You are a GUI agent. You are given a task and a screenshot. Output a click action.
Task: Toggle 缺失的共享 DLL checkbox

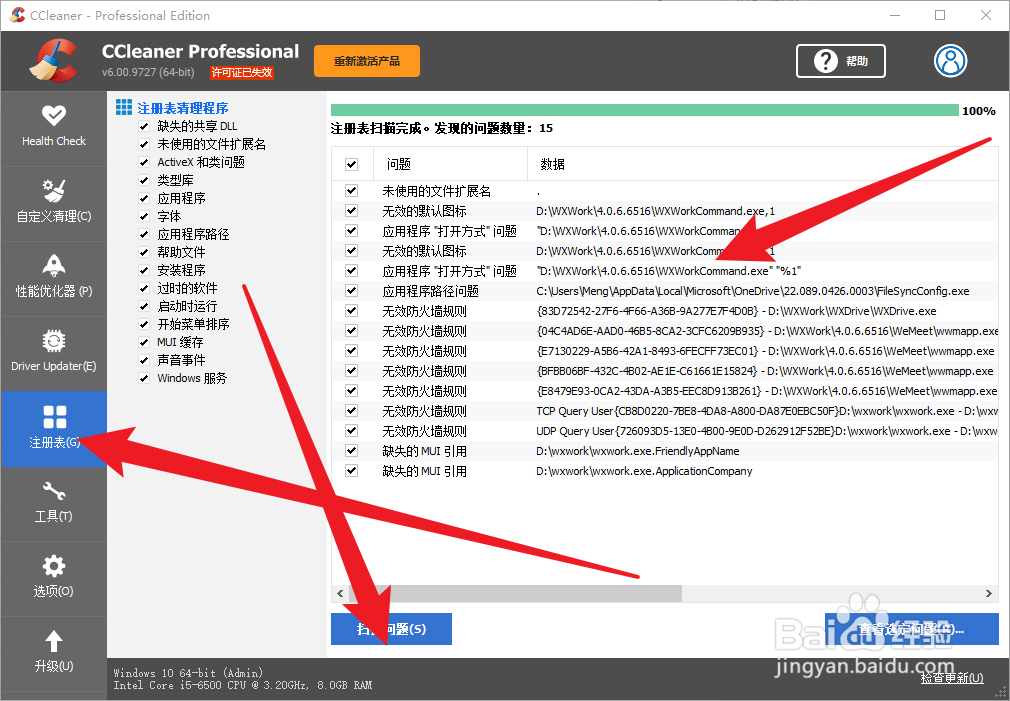144,126
